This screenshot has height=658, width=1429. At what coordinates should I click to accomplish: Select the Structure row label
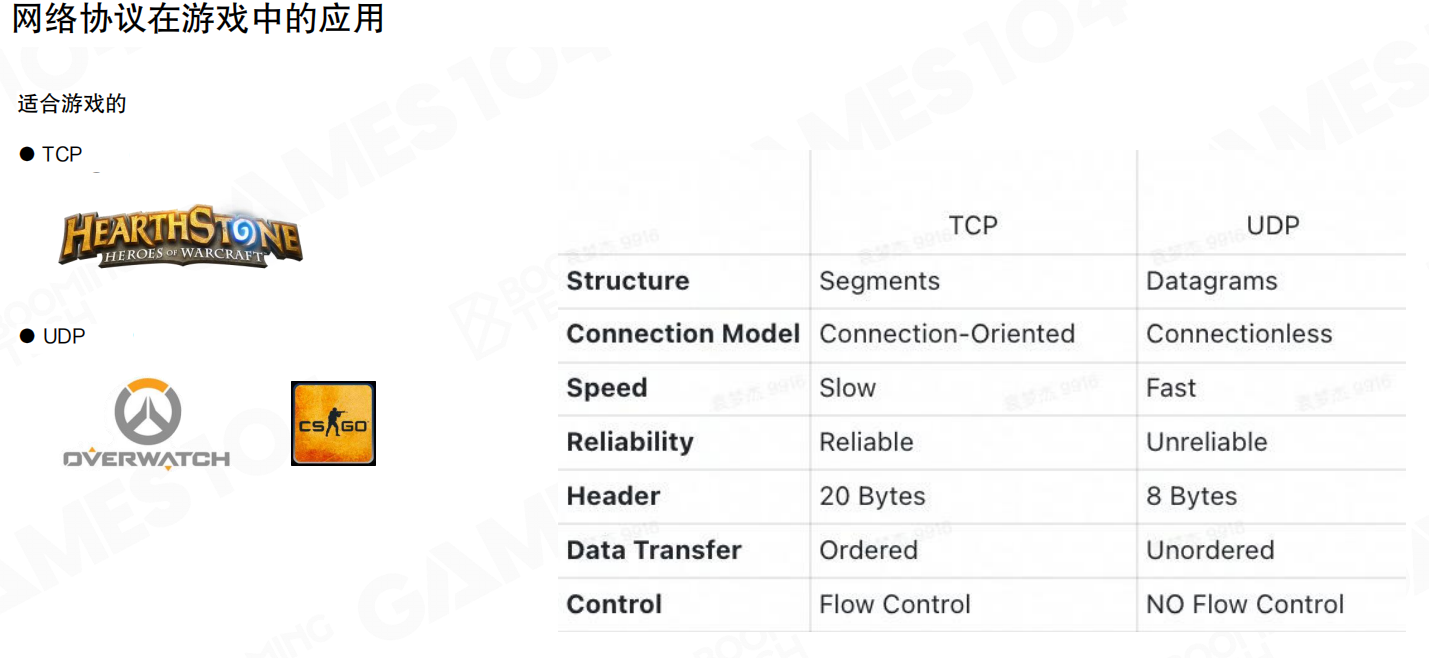pyautogui.click(x=627, y=281)
